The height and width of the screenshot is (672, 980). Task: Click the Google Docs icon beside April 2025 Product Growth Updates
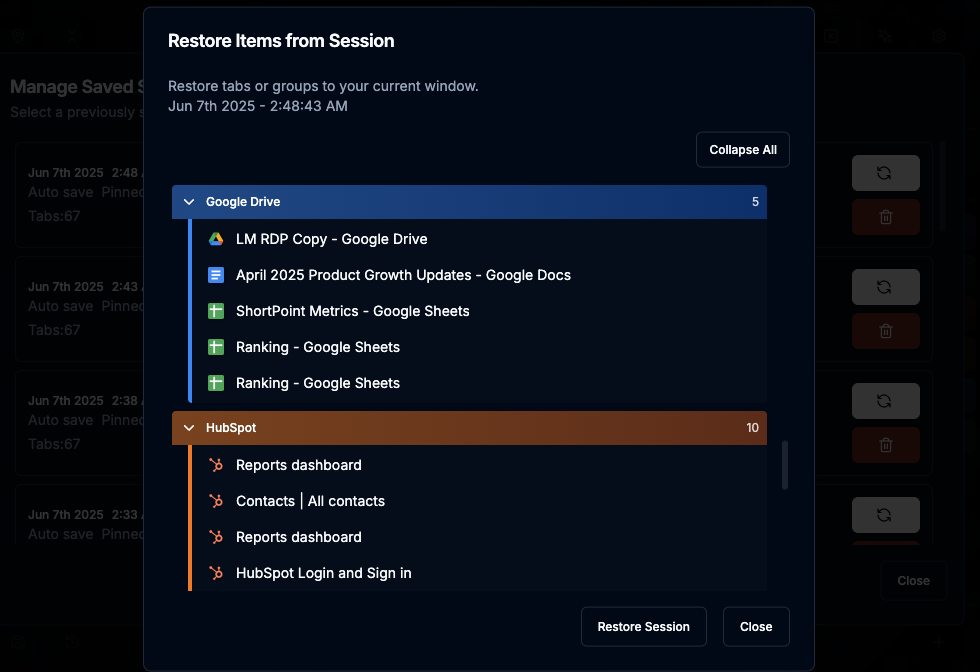[216, 275]
